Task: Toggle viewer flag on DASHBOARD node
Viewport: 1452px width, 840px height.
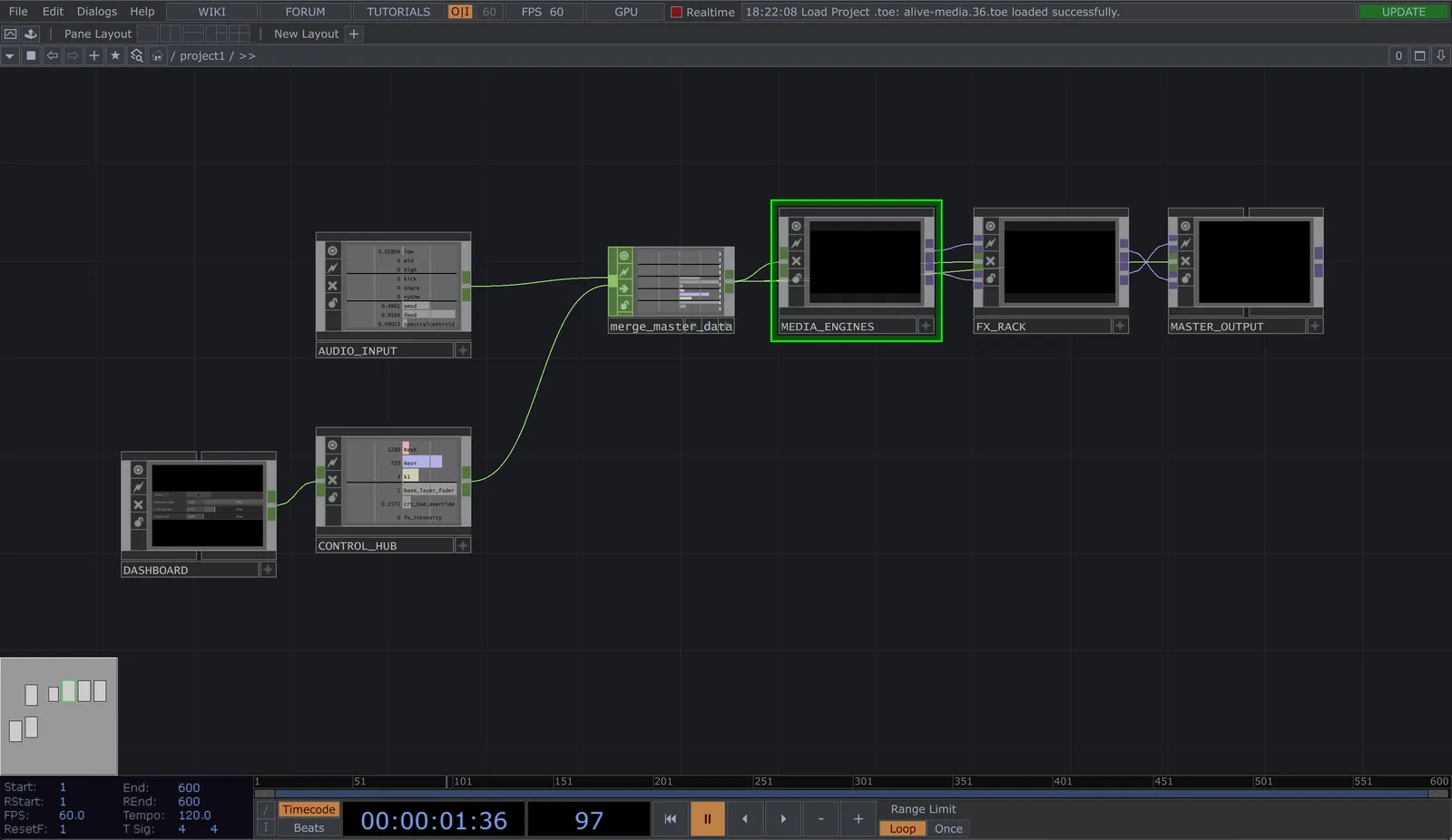Action: coord(138,470)
